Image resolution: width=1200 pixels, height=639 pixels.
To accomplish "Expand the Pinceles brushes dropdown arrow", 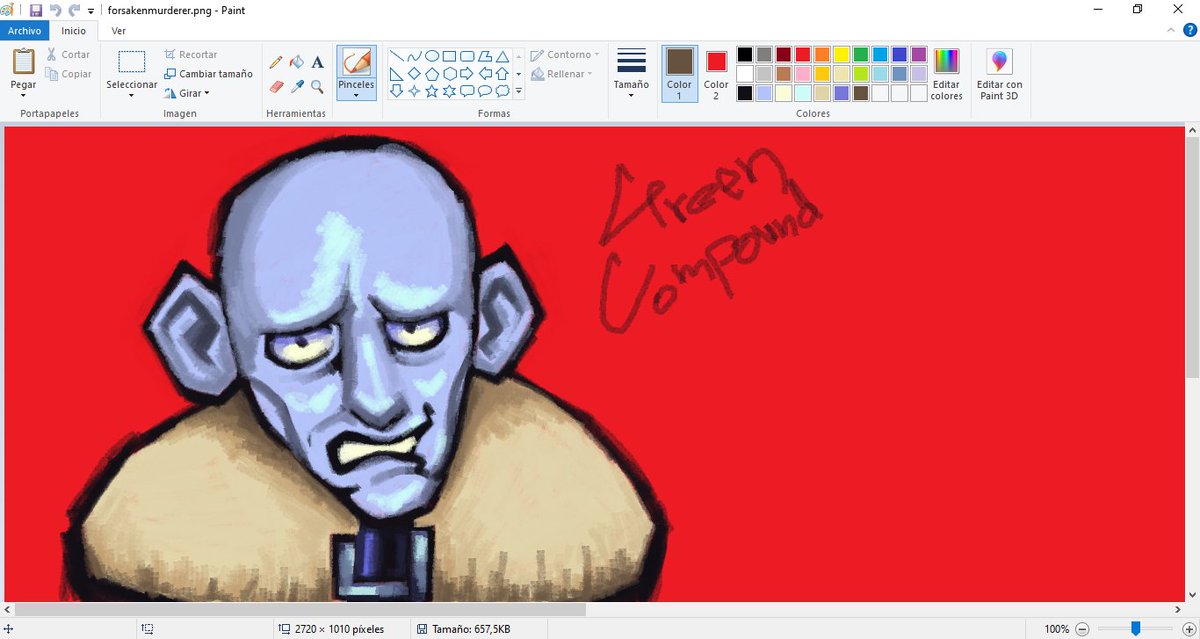I will pyautogui.click(x=356, y=96).
